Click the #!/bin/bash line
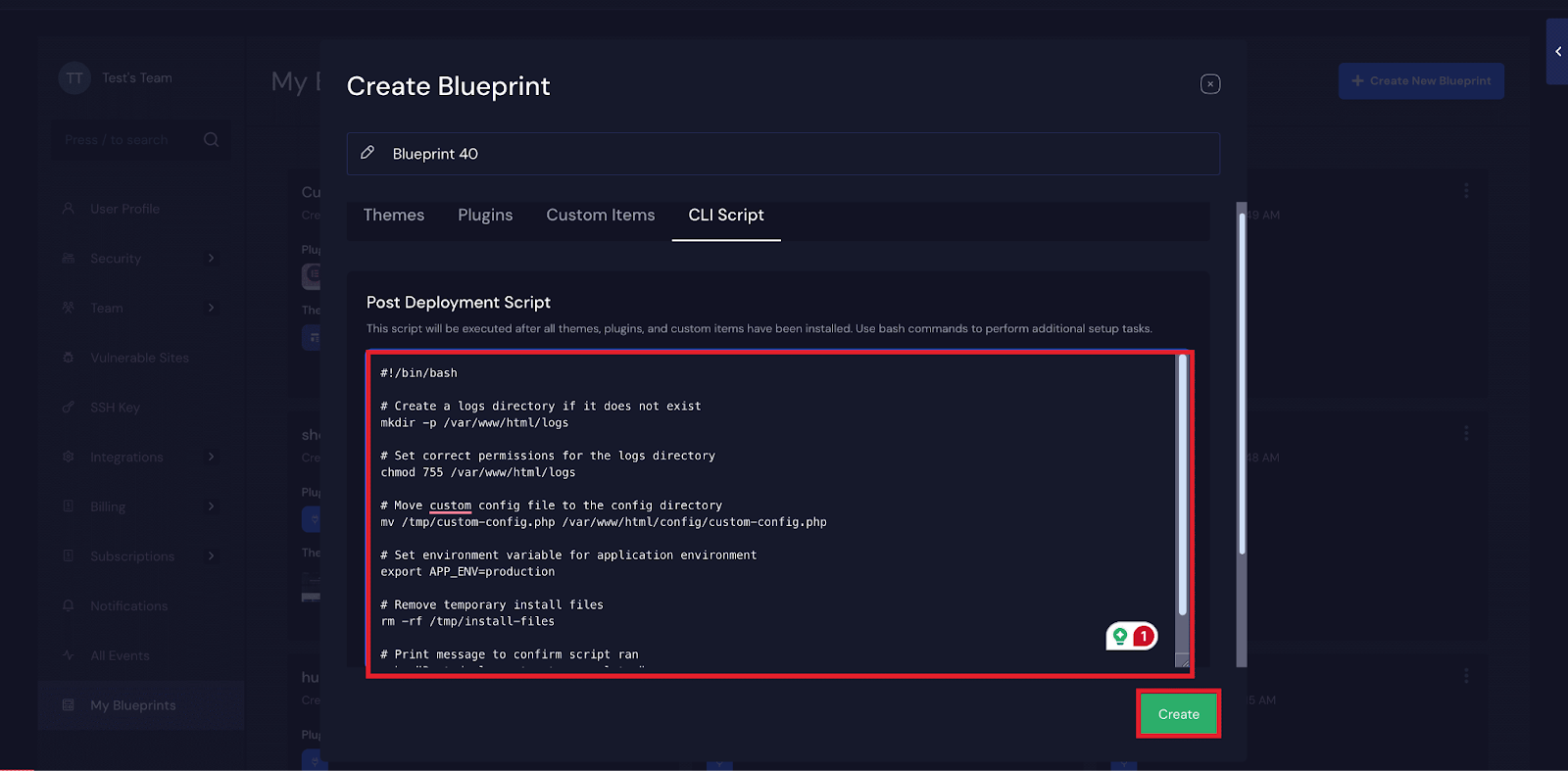 click(x=418, y=373)
